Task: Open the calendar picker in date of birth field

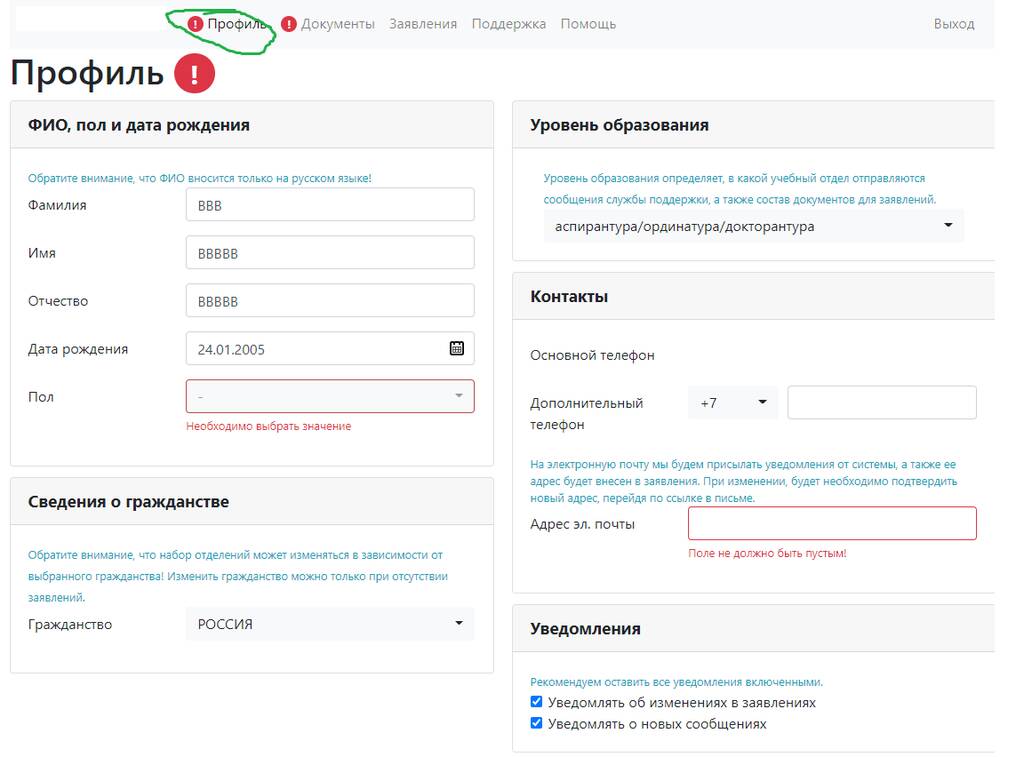Action: click(456, 348)
